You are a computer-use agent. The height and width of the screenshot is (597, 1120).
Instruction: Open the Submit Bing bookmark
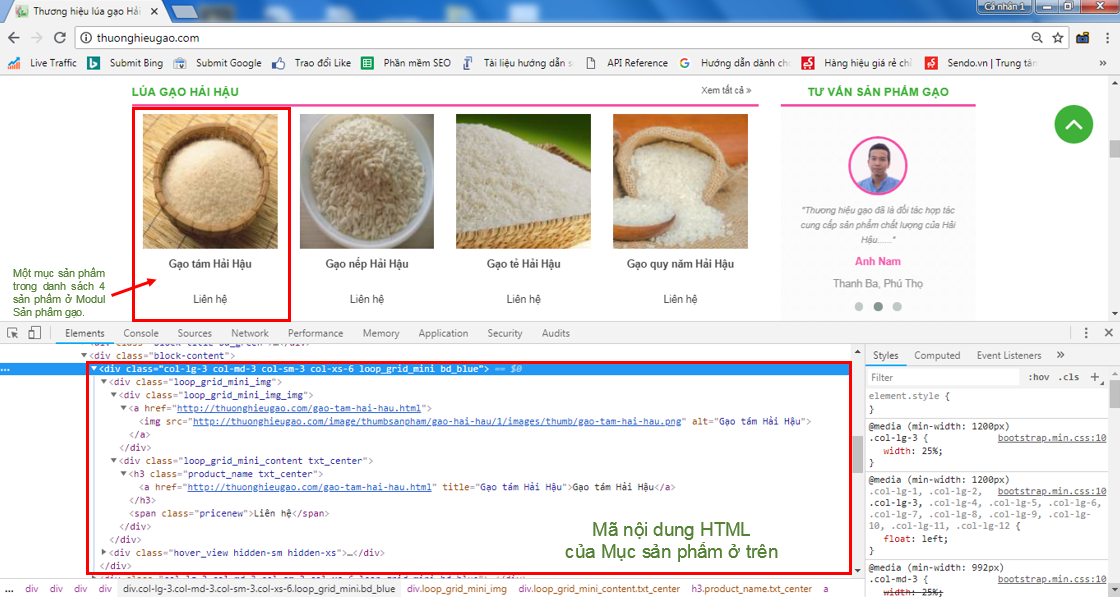126,63
